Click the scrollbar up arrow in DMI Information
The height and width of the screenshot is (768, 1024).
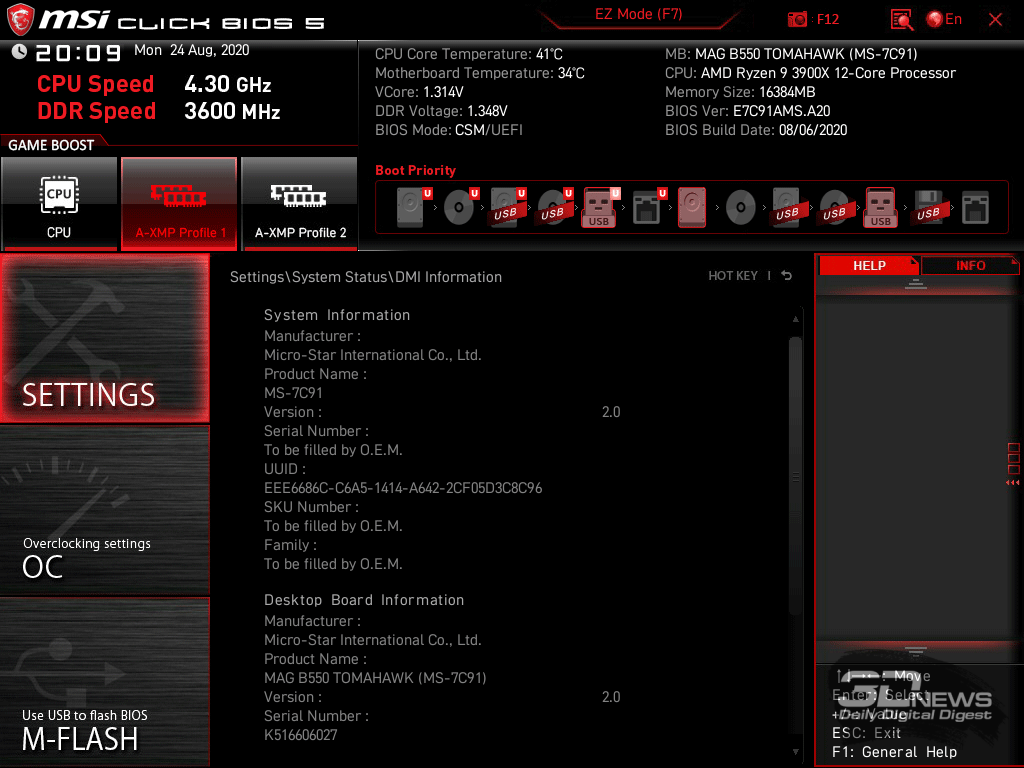(x=795, y=319)
